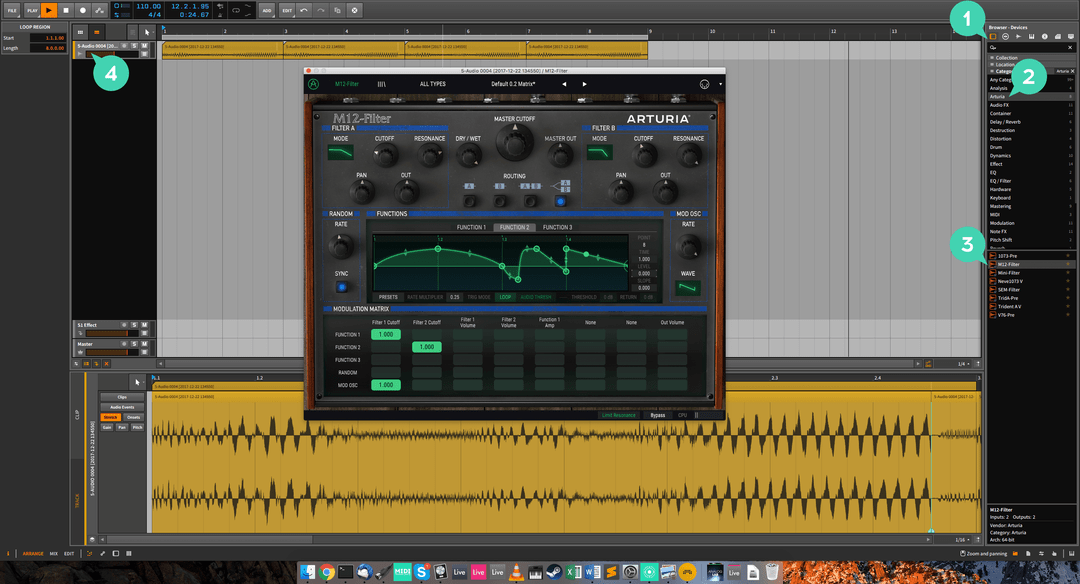Favorite the 1073-Pre device star

[x=1068, y=256]
